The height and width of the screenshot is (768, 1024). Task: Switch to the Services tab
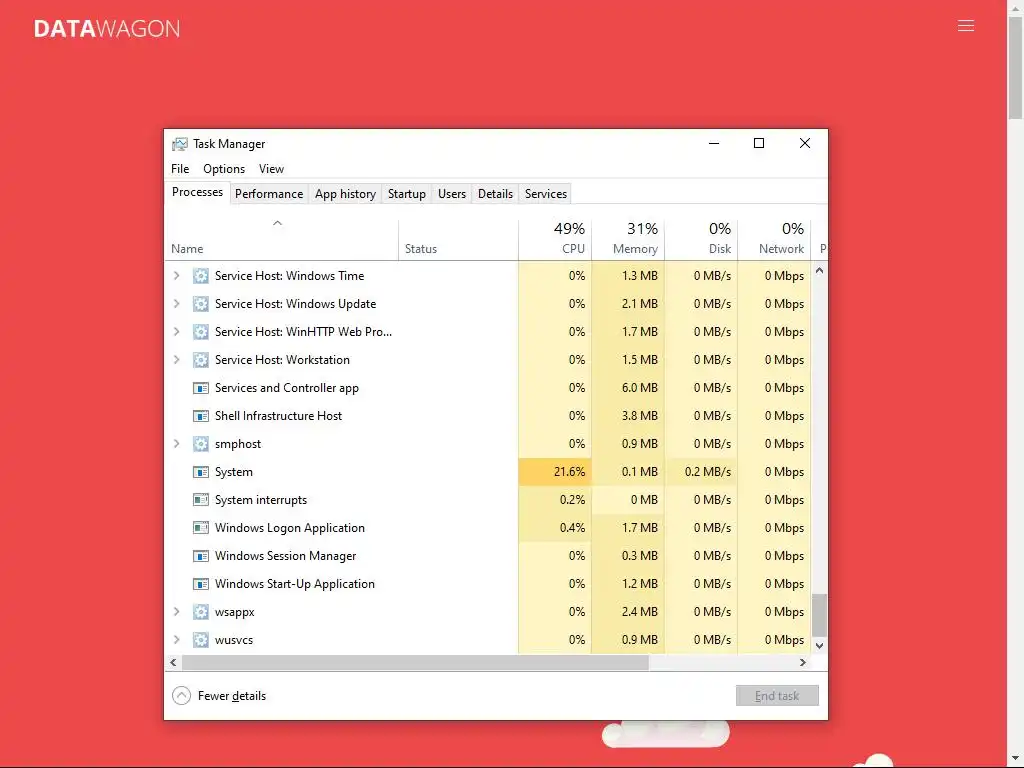coord(546,194)
